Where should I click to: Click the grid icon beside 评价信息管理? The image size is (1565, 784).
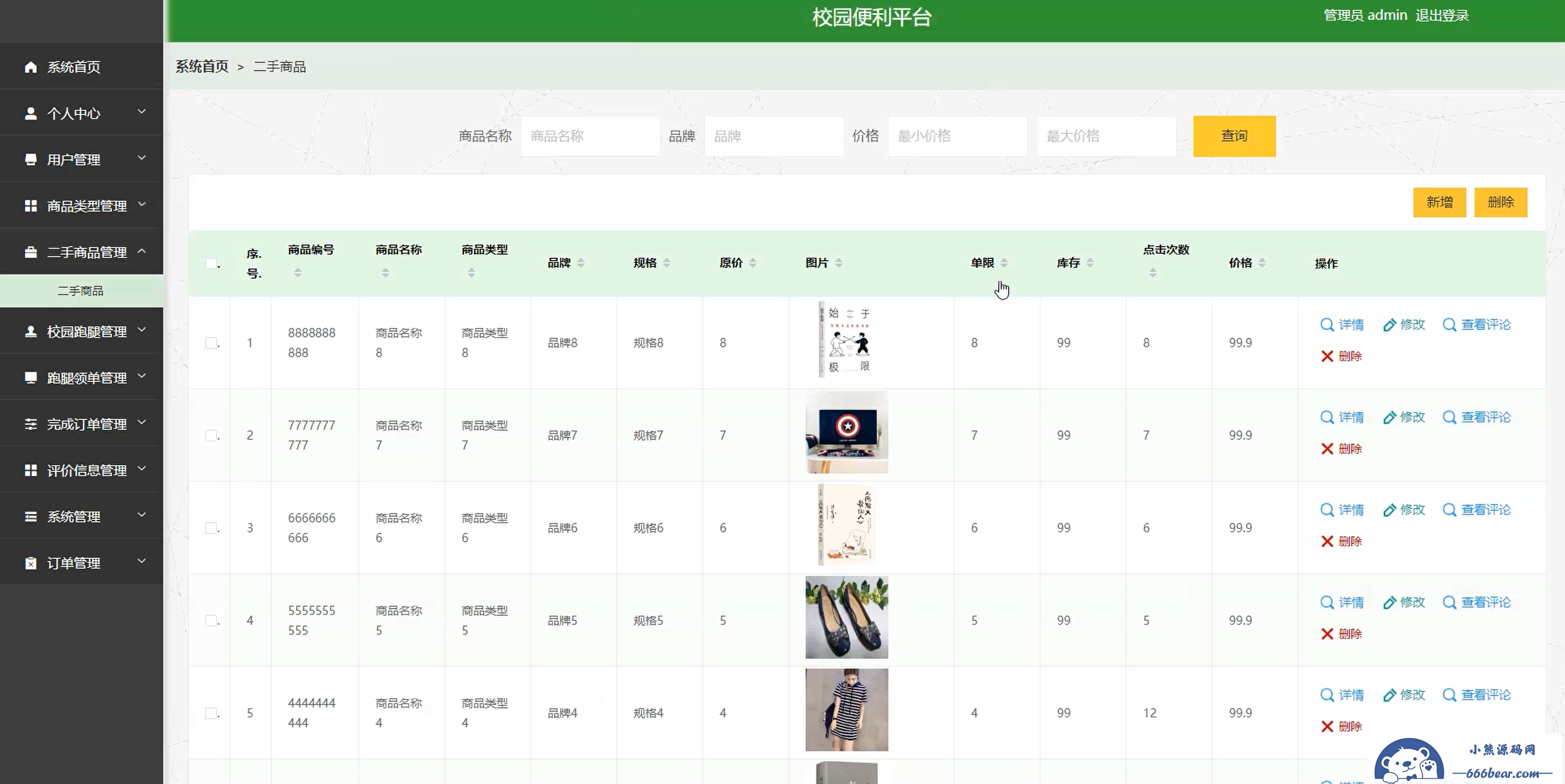(x=30, y=470)
